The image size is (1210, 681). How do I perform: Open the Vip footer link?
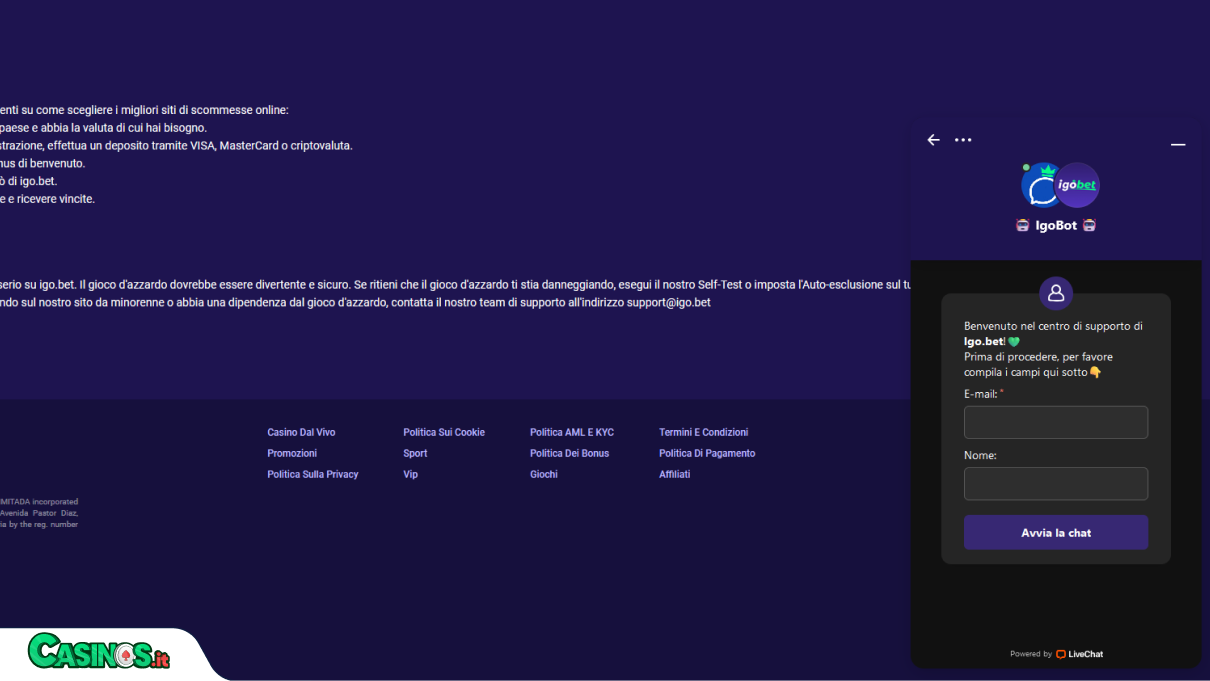(410, 474)
